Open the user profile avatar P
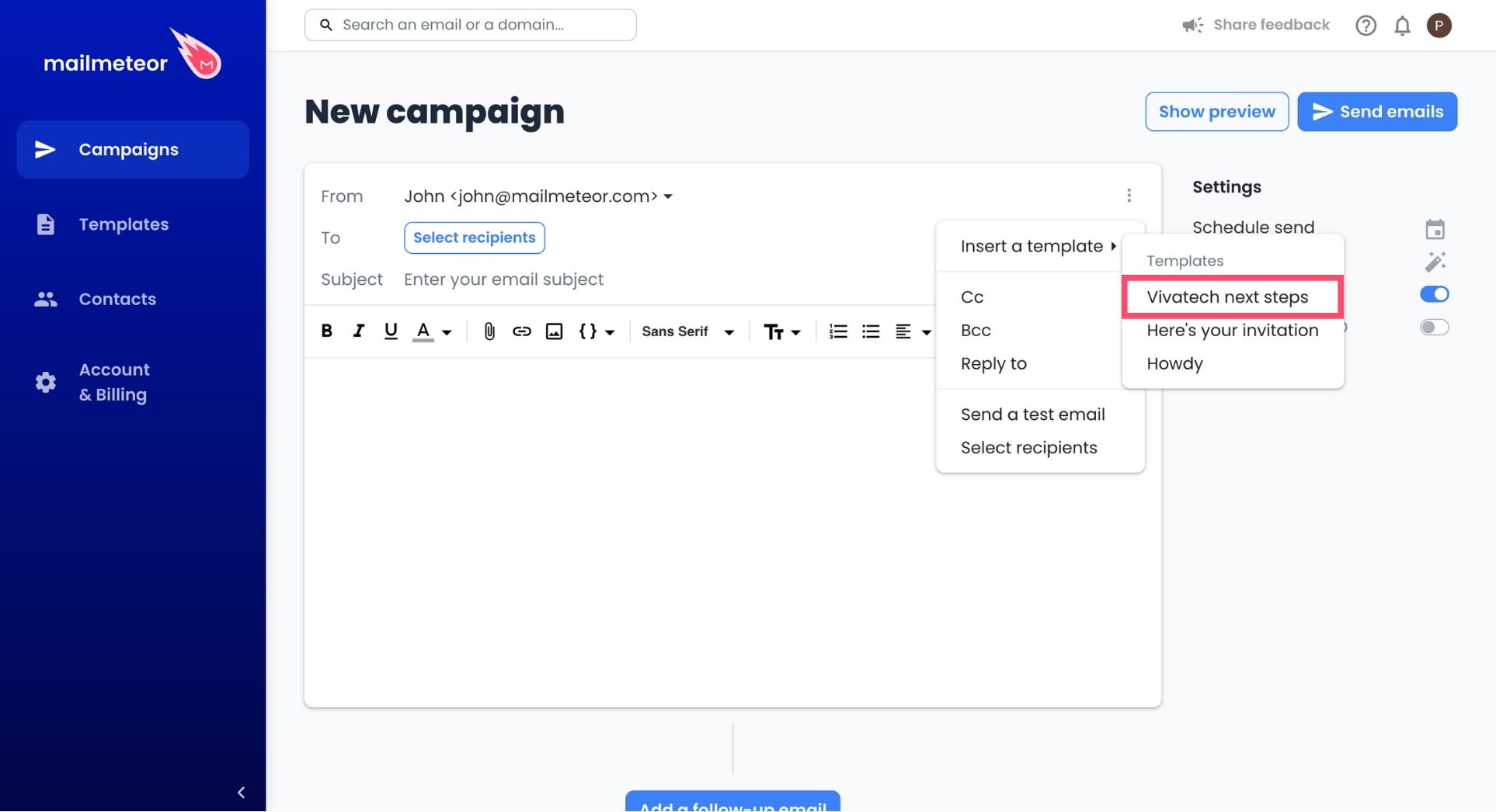The height and width of the screenshot is (812, 1496). coord(1439,26)
